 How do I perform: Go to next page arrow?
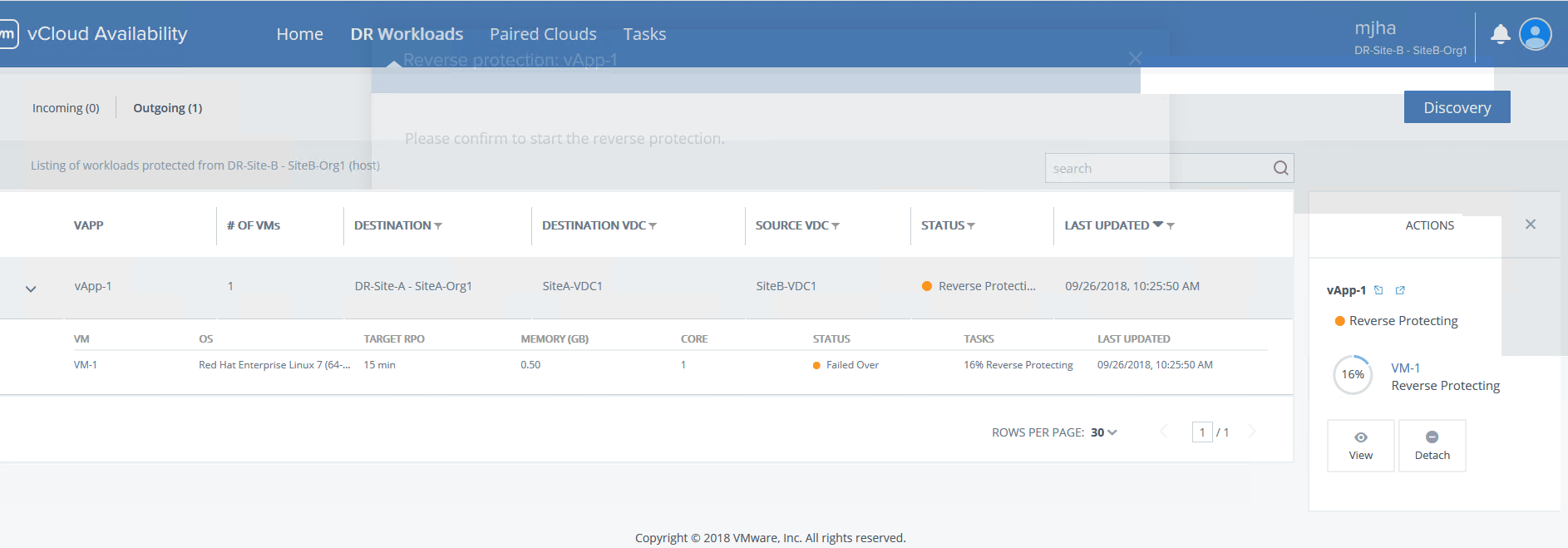(1252, 431)
